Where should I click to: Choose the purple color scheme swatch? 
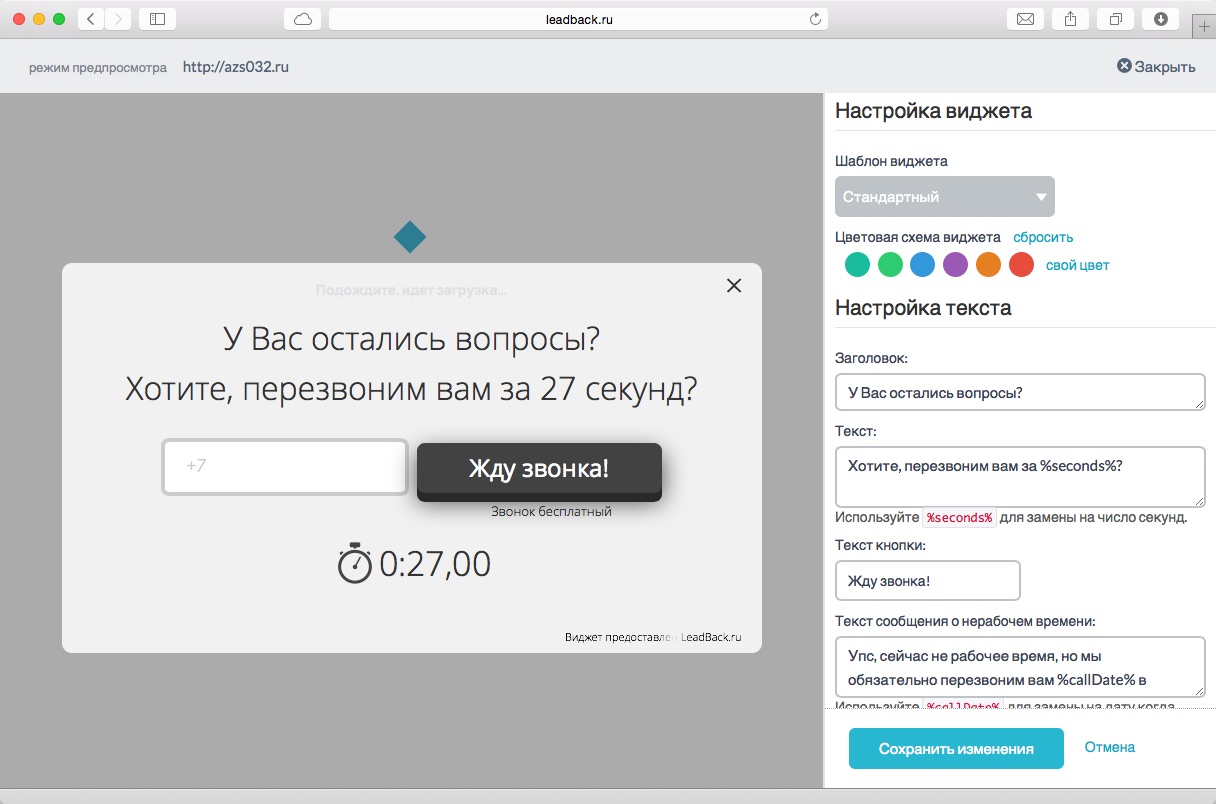[x=956, y=265]
